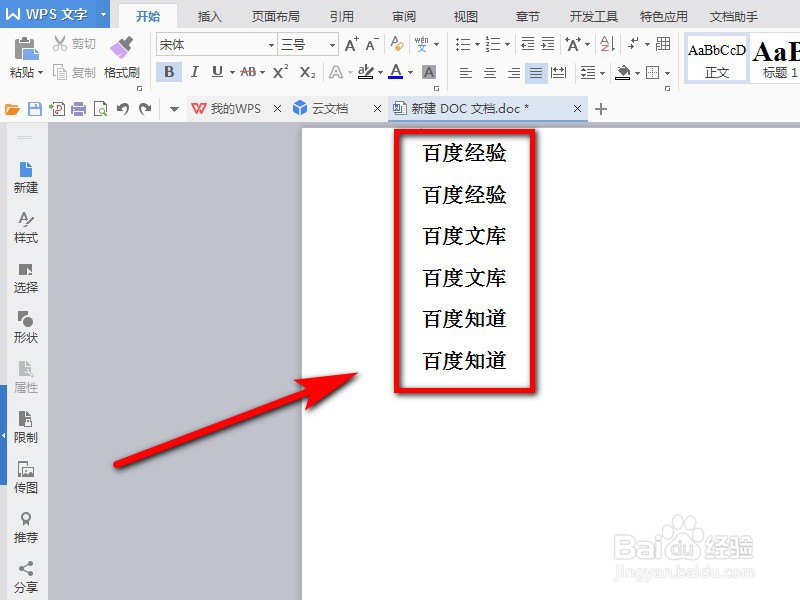Toggle show/hide paragraph marks icon
The height and width of the screenshot is (600, 800).
coord(634,44)
